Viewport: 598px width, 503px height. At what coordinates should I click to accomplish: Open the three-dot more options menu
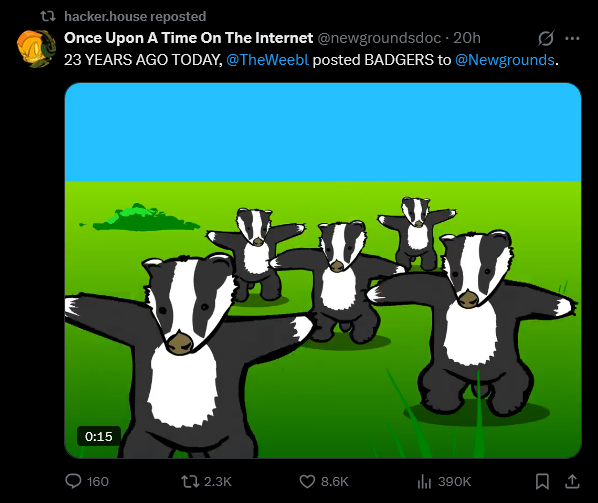tap(572, 38)
